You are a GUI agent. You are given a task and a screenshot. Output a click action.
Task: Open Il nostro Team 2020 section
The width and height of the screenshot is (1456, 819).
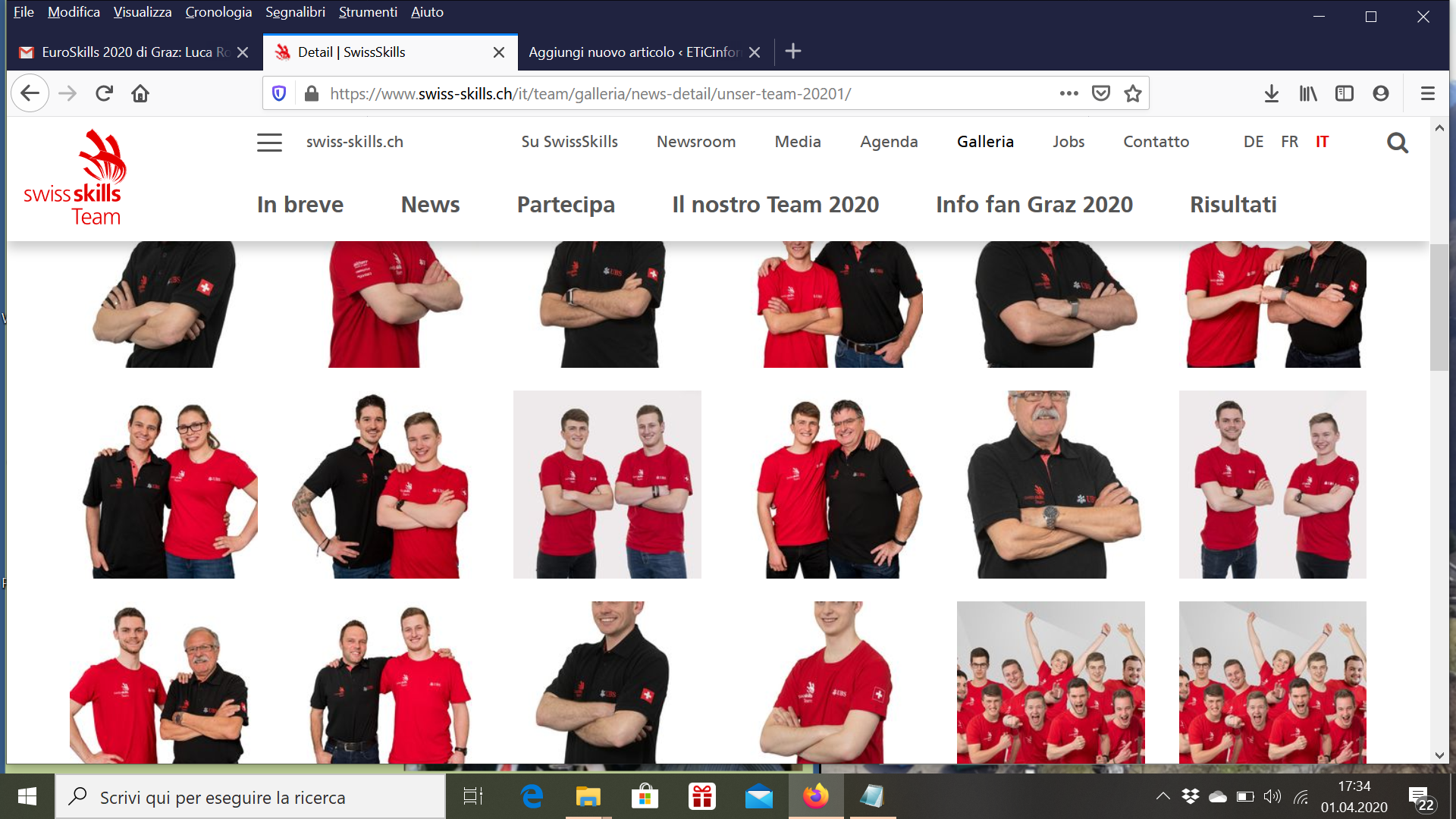tap(776, 205)
